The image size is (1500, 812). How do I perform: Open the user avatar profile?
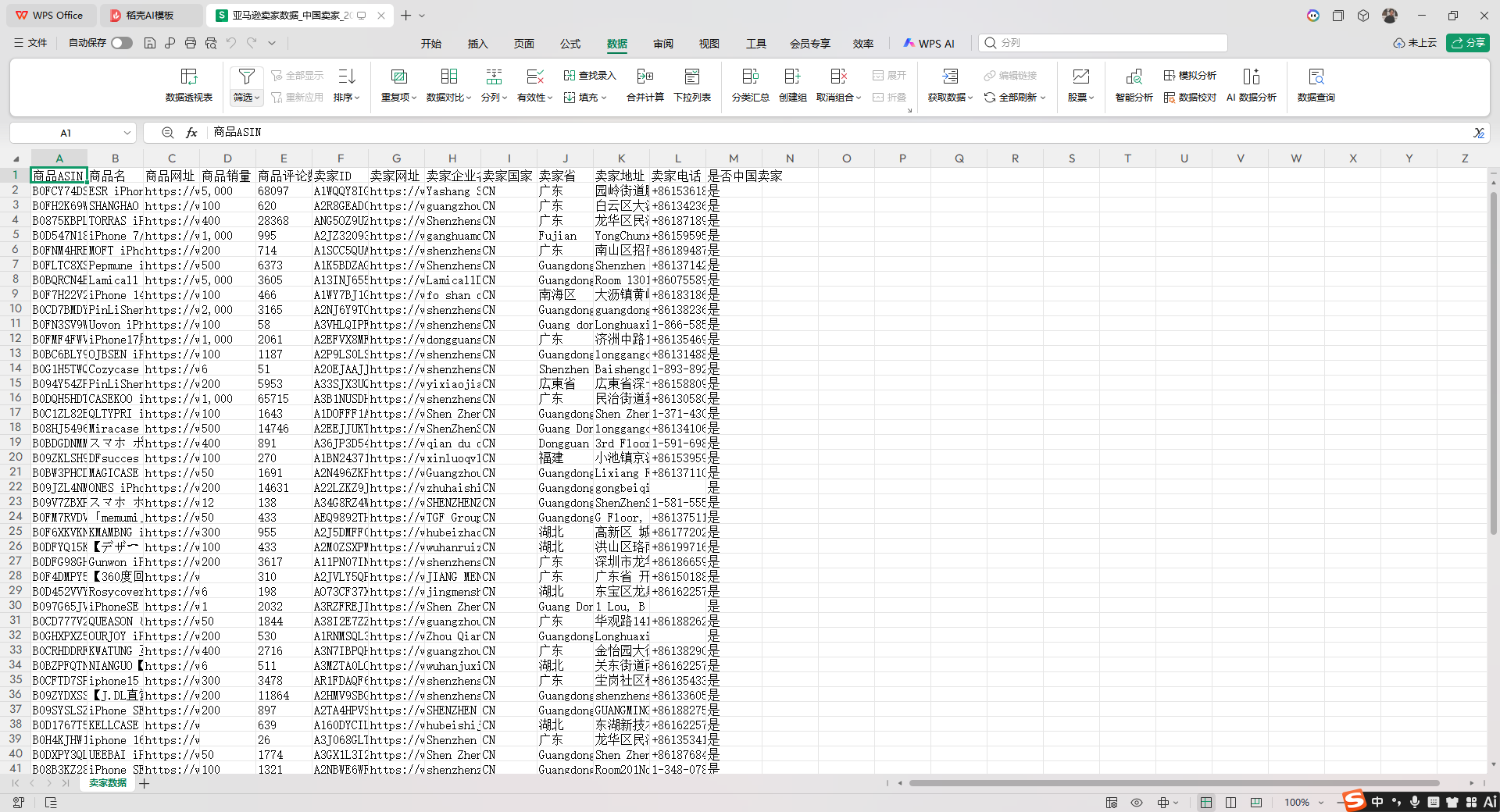pyautogui.click(x=1390, y=16)
